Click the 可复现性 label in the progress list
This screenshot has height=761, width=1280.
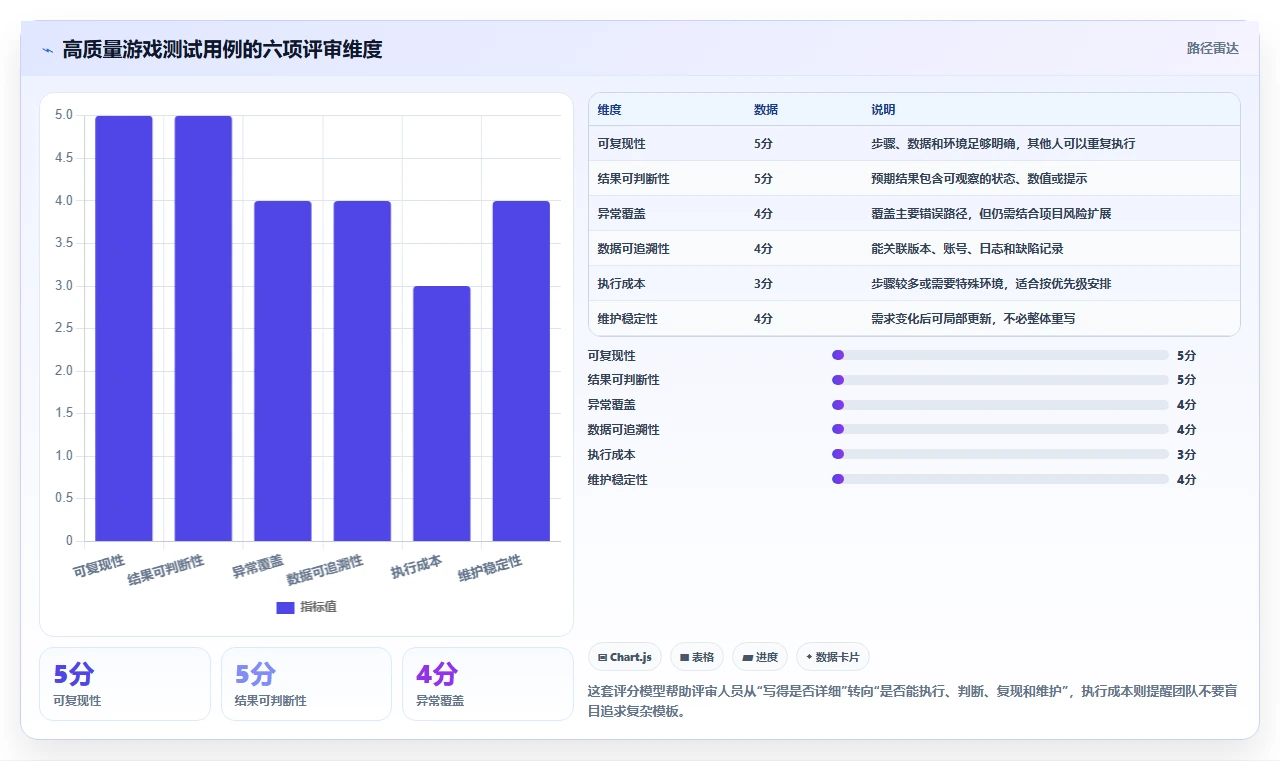pyautogui.click(x=612, y=355)
